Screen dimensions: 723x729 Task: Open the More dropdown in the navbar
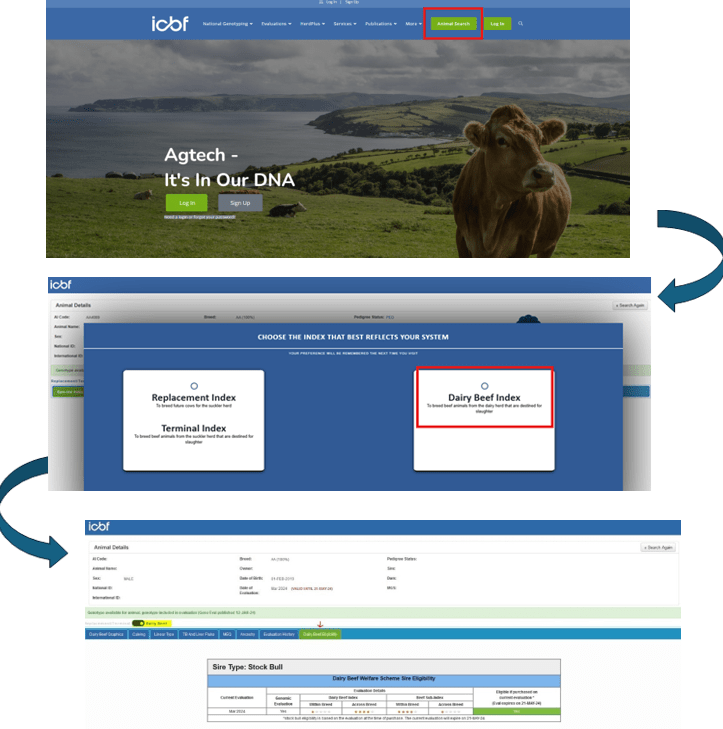coord(412,23)
